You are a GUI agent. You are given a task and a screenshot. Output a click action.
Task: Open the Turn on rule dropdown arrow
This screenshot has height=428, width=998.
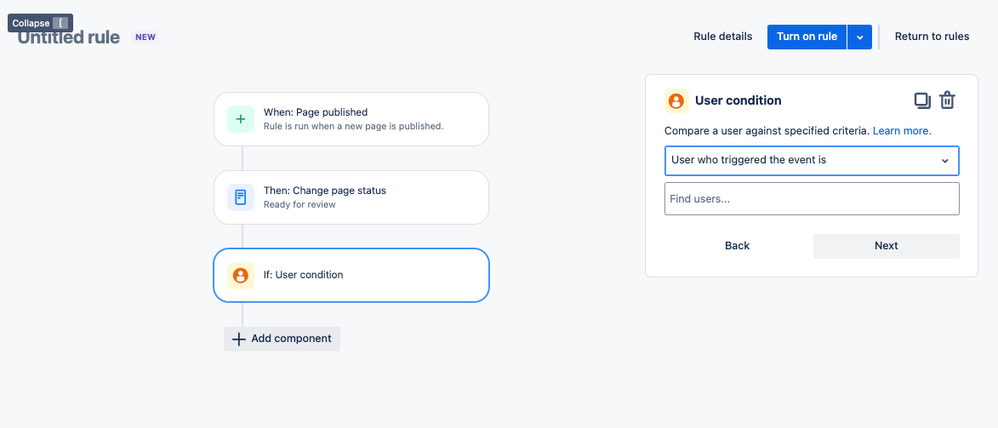[861, 37]
